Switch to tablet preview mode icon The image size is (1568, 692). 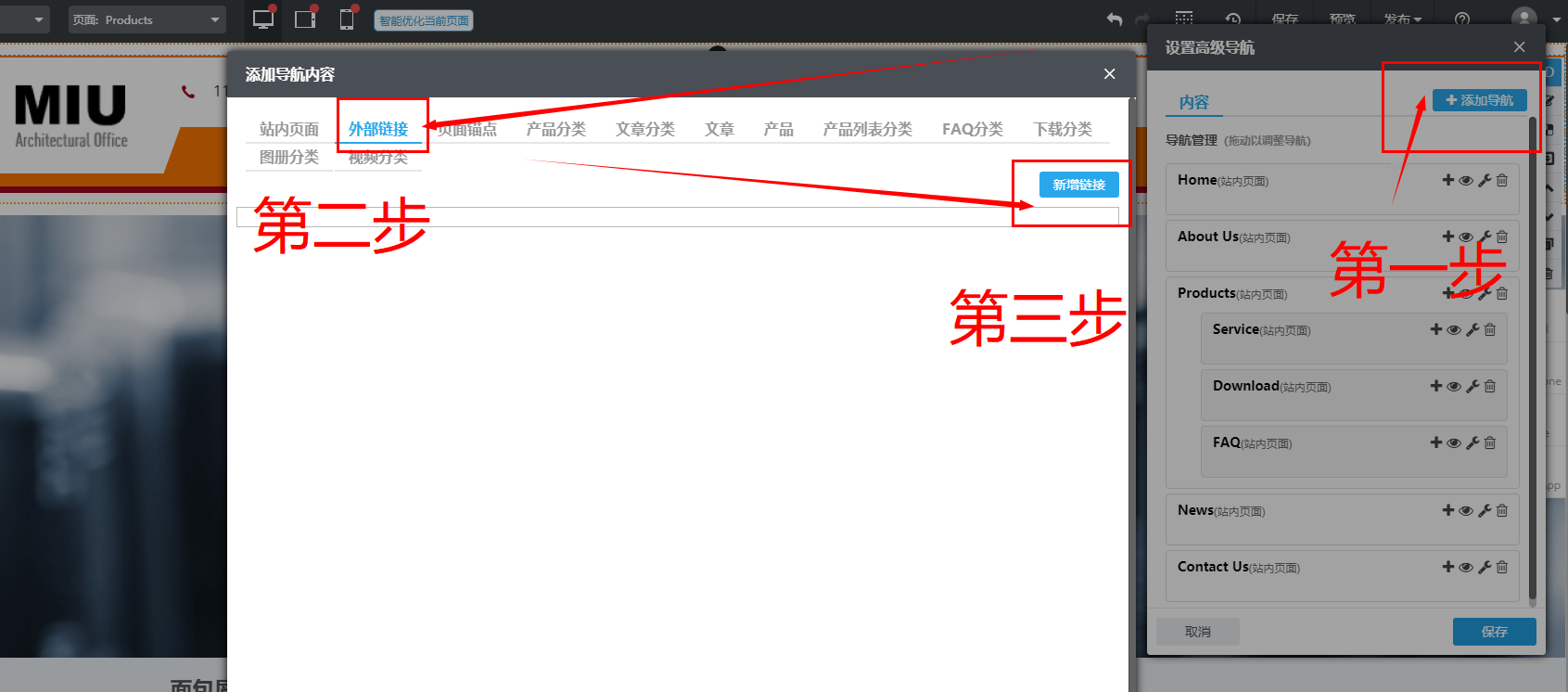tap(305, 19)
